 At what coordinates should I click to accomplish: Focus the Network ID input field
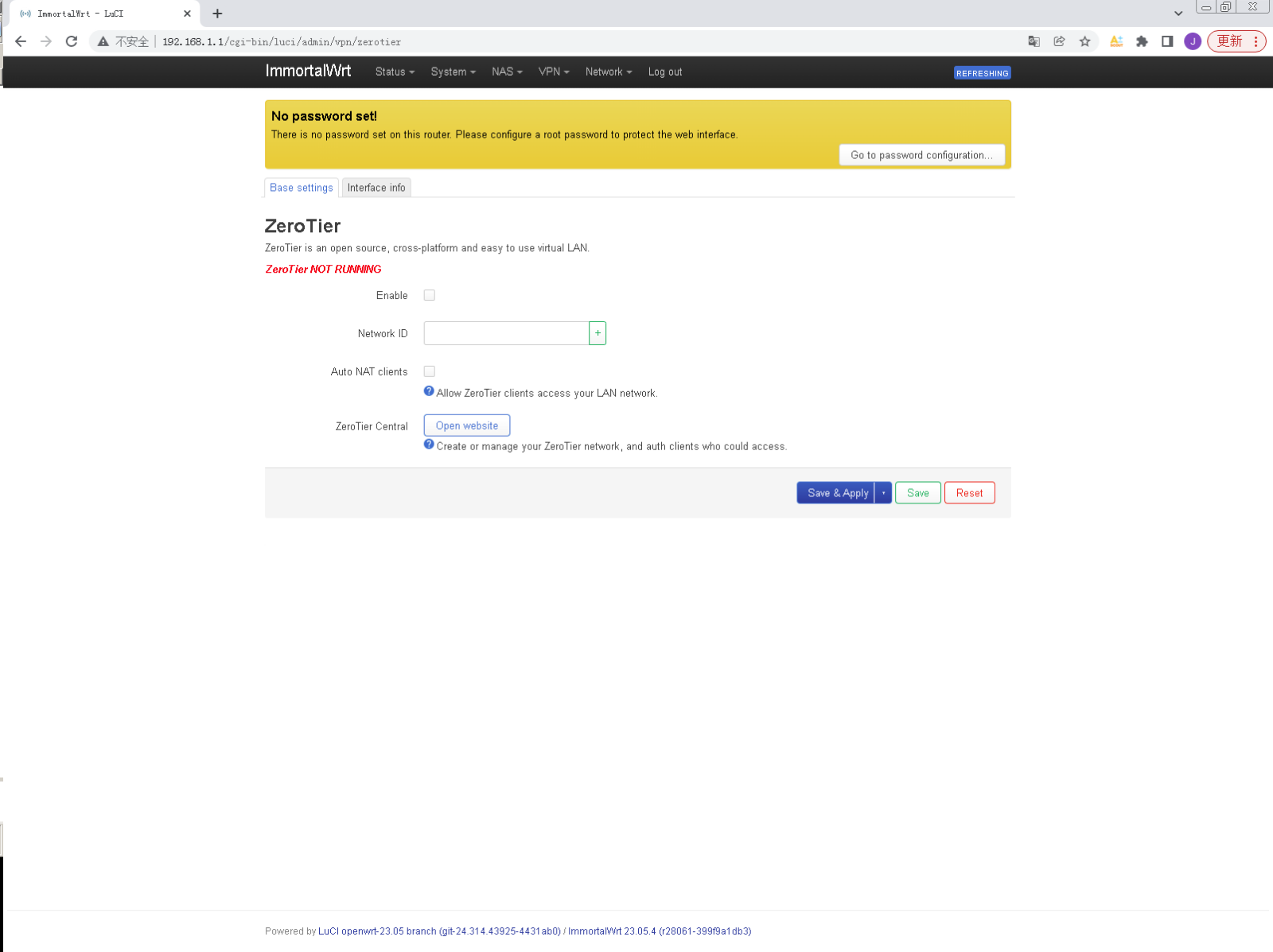point(506,333)
